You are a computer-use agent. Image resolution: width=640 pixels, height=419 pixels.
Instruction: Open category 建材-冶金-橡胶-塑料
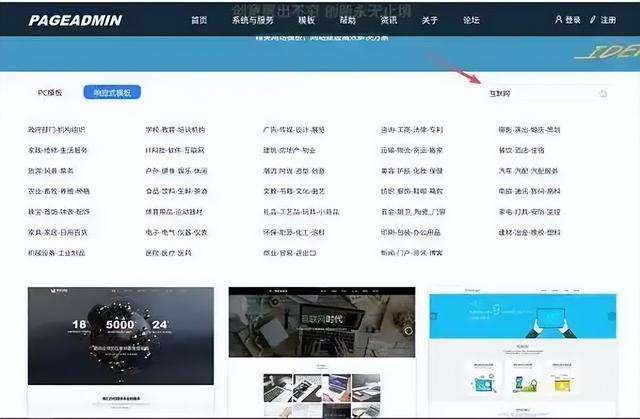(x=529, y=233)
